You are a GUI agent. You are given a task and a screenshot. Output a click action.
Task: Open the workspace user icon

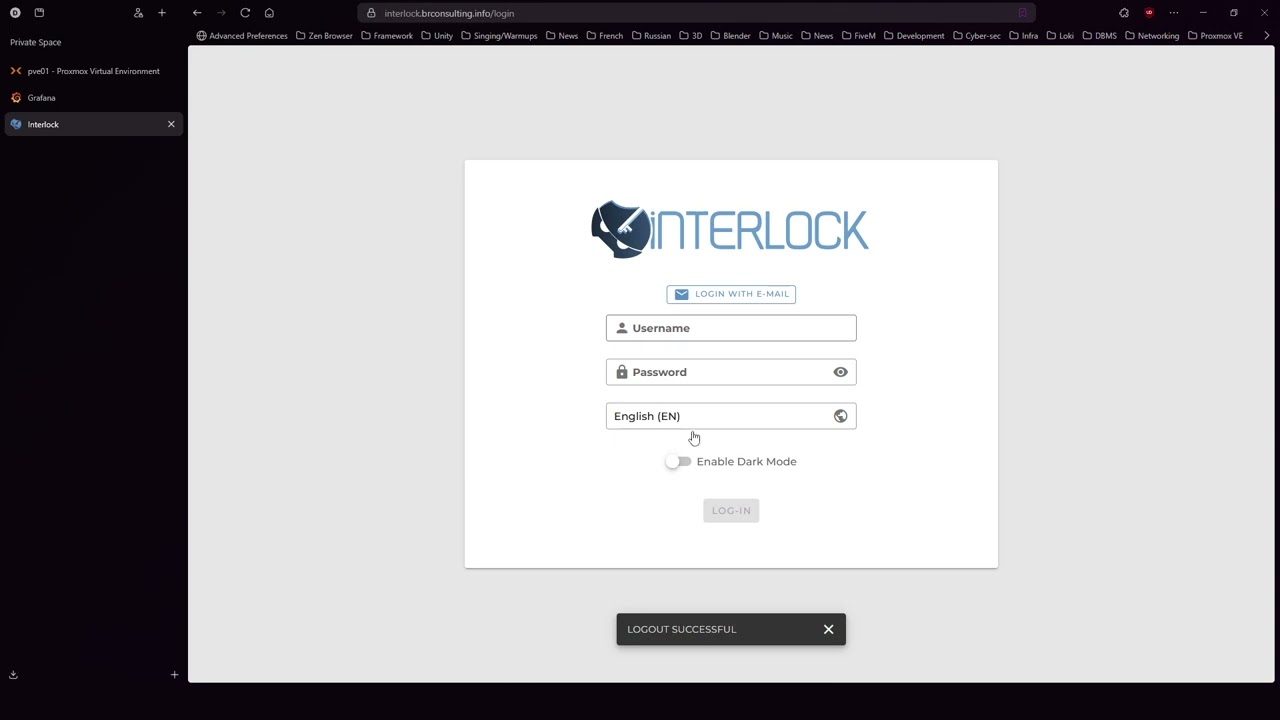(x=138, y=13)
